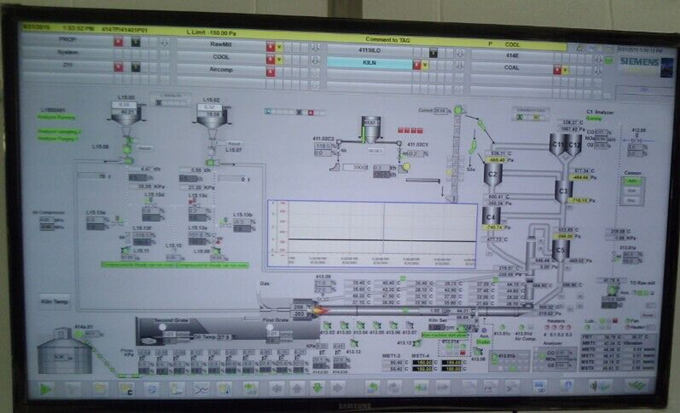Click the Siemens logo in top right

636,61
